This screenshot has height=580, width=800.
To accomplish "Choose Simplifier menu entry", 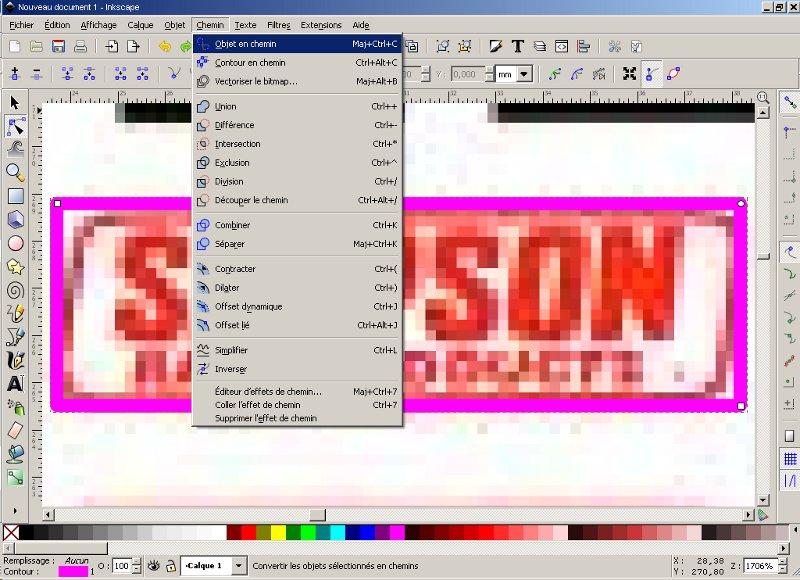I will pos(297,350).
